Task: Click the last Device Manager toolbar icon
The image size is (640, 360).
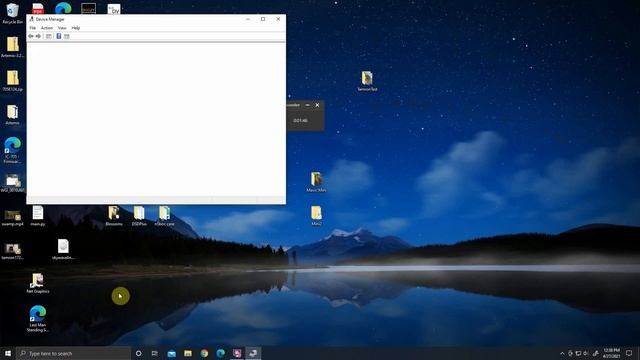Action: coord(67,36)
